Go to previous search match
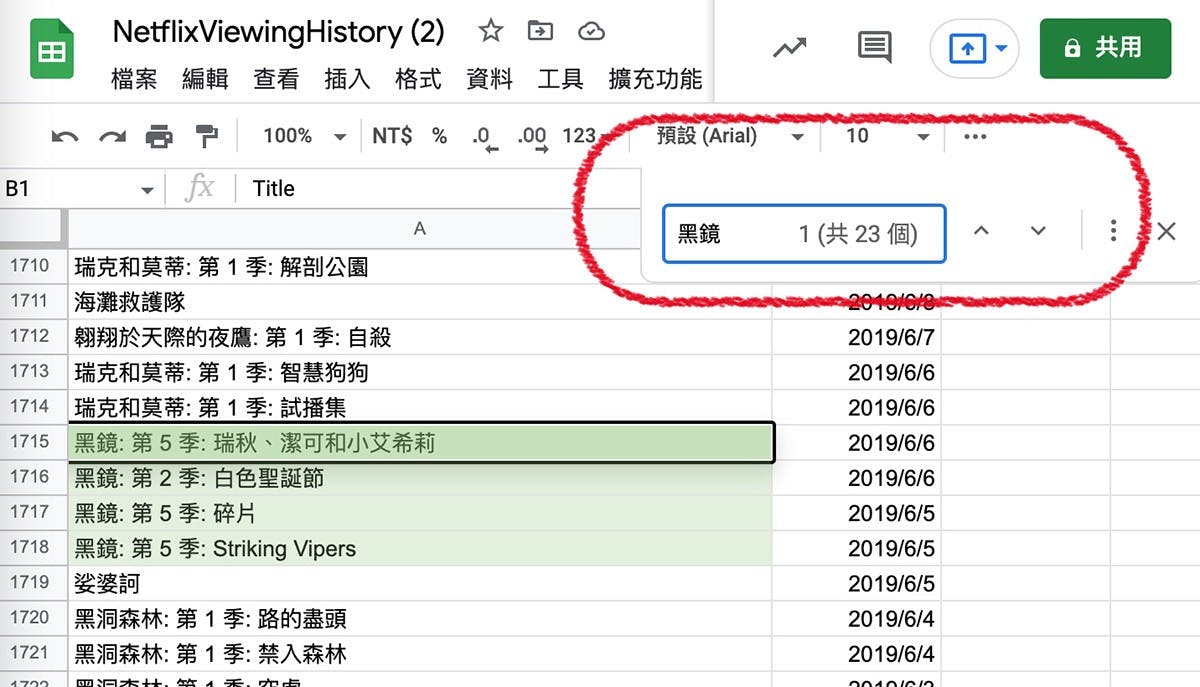1200x687 pixels. [x=981, y=231]
